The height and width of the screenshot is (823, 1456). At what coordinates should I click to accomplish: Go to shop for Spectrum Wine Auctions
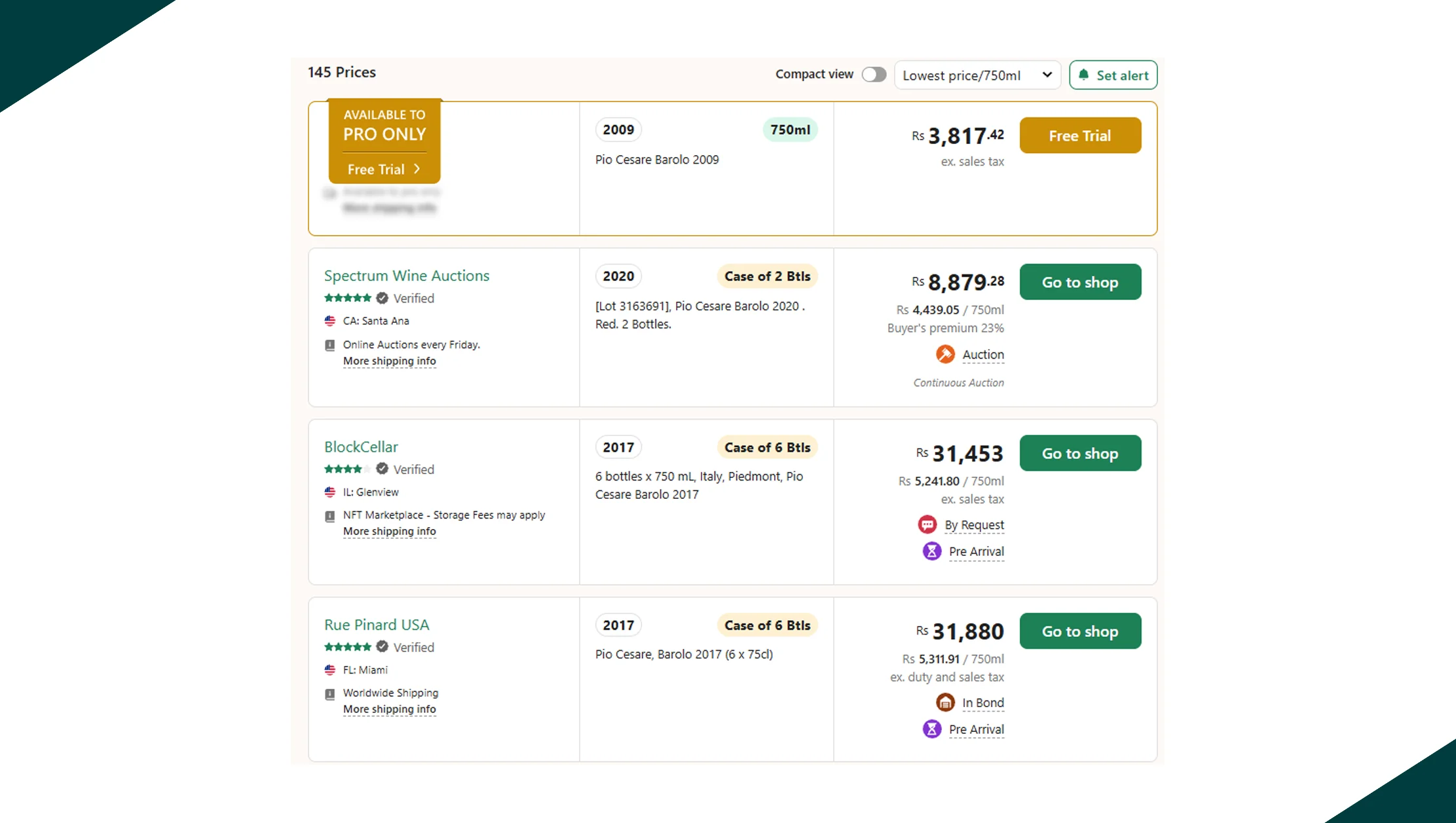(x=1079, y=282)
